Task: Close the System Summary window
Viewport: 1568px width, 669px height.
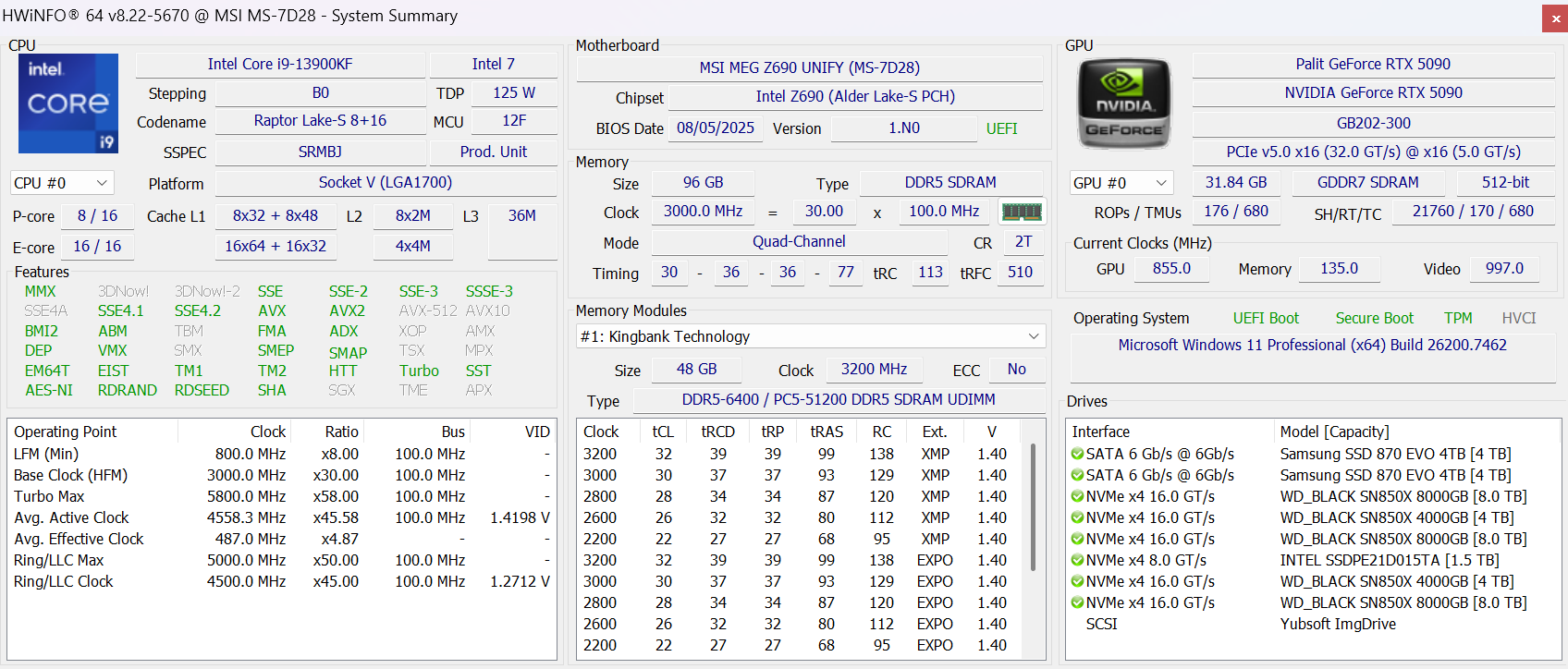Action: [x=1555, y=18]
